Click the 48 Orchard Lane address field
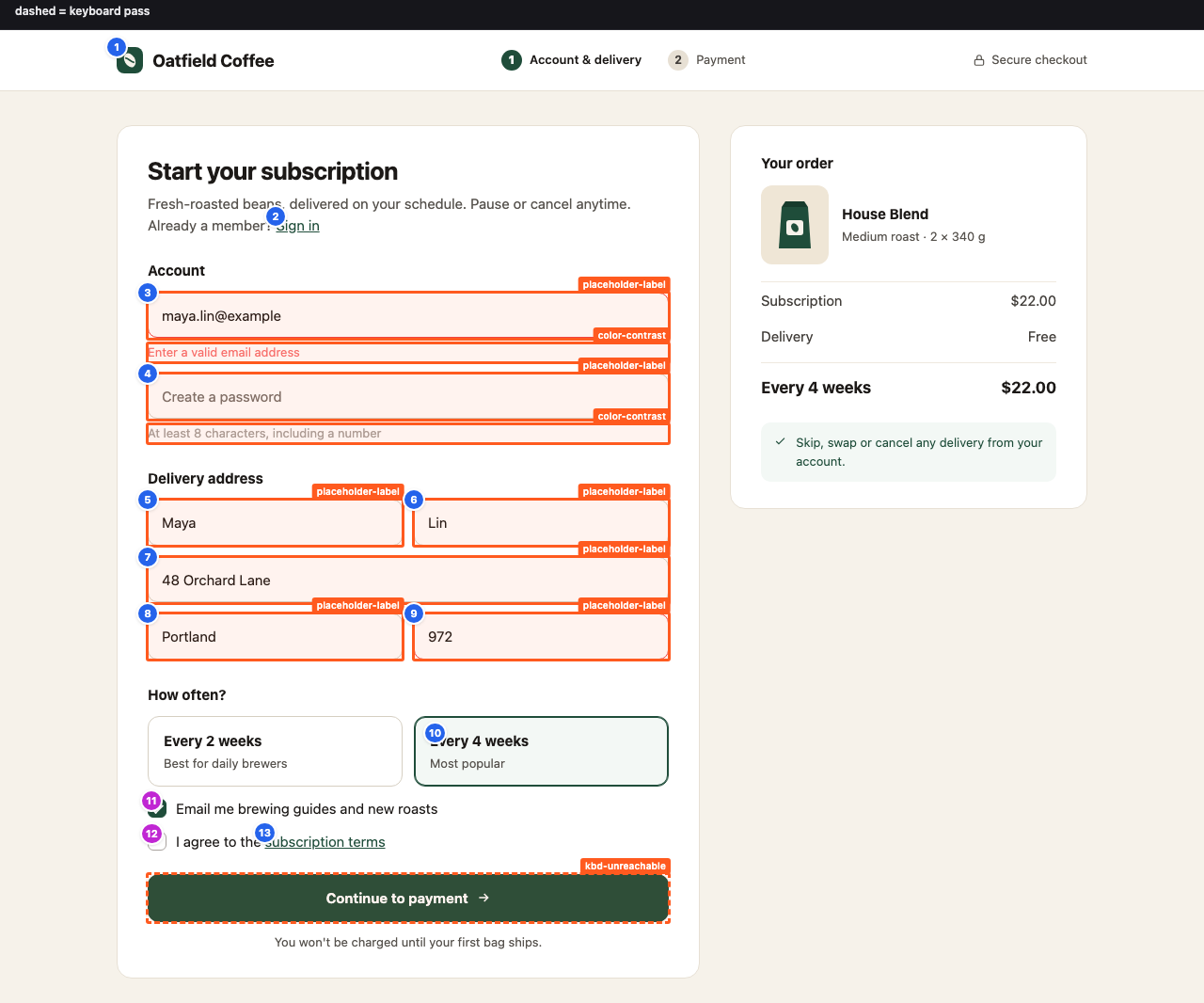This screenshot has height=1003, width=1204. [408, 581]
